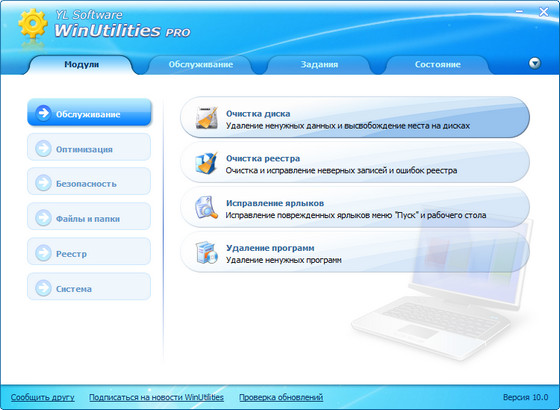560x410 pixels.
Task: Switch to the Модули tab
Action: (81, 65)
